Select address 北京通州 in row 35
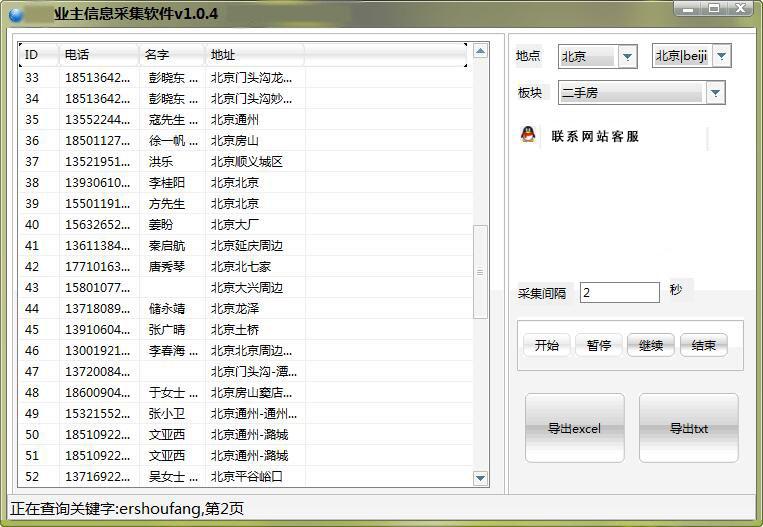The width and height of the screenshot is (763, 527). pyautogui.click(x=235, y=120)
